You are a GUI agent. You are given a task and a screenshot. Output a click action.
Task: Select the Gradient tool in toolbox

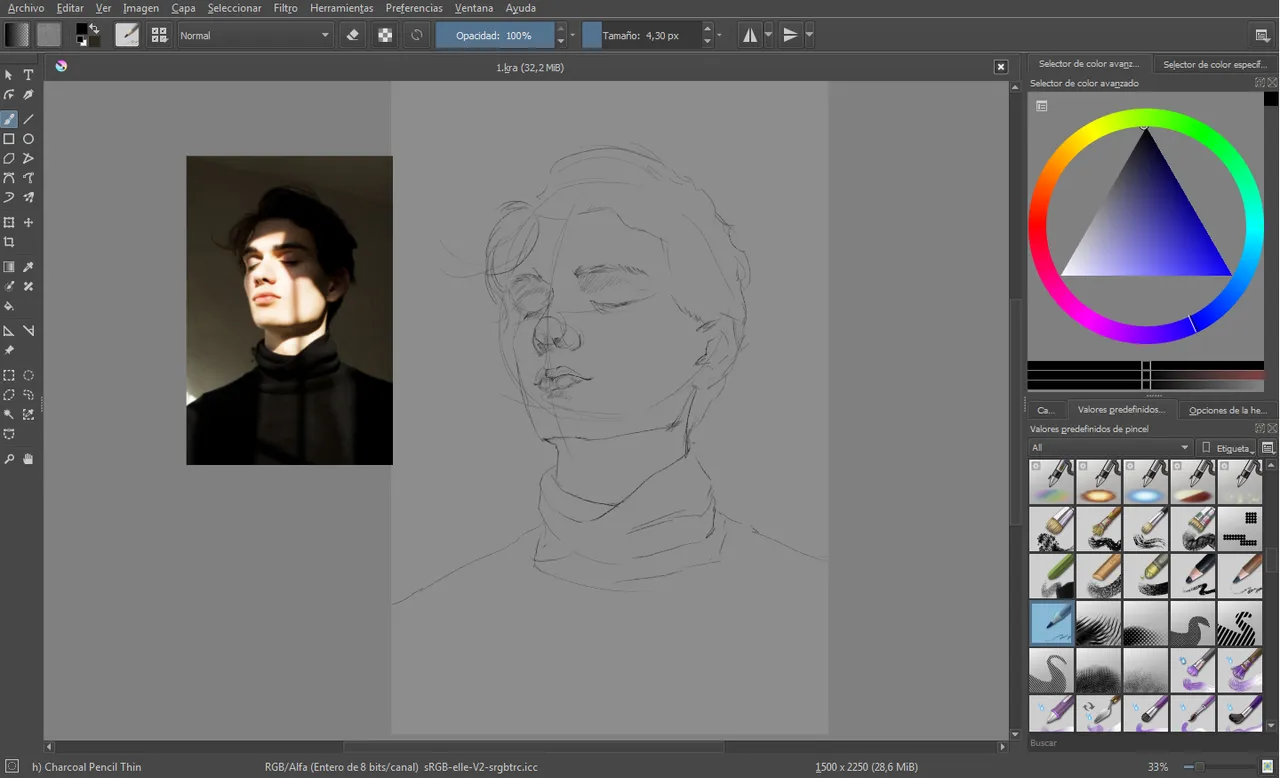[9, 267]
